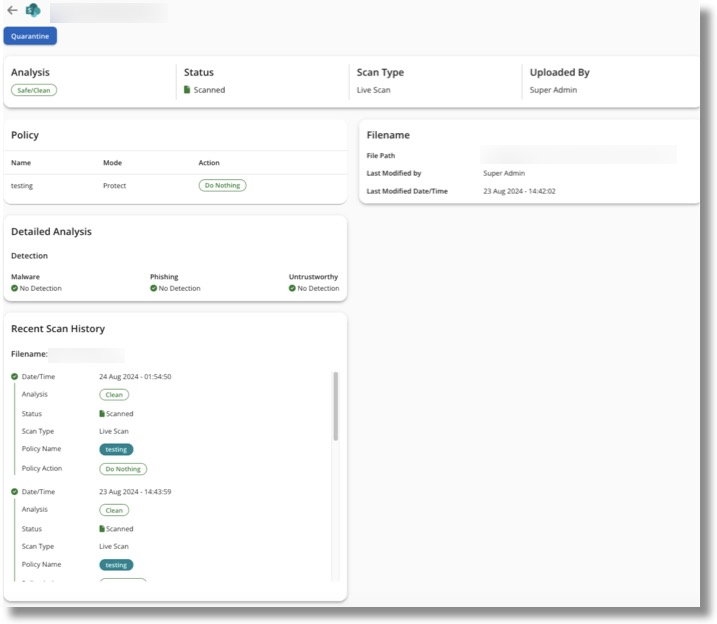The image size is (717, 624).
Task: Click the Clean badge in 23 Aug scan
Action: 114,510
